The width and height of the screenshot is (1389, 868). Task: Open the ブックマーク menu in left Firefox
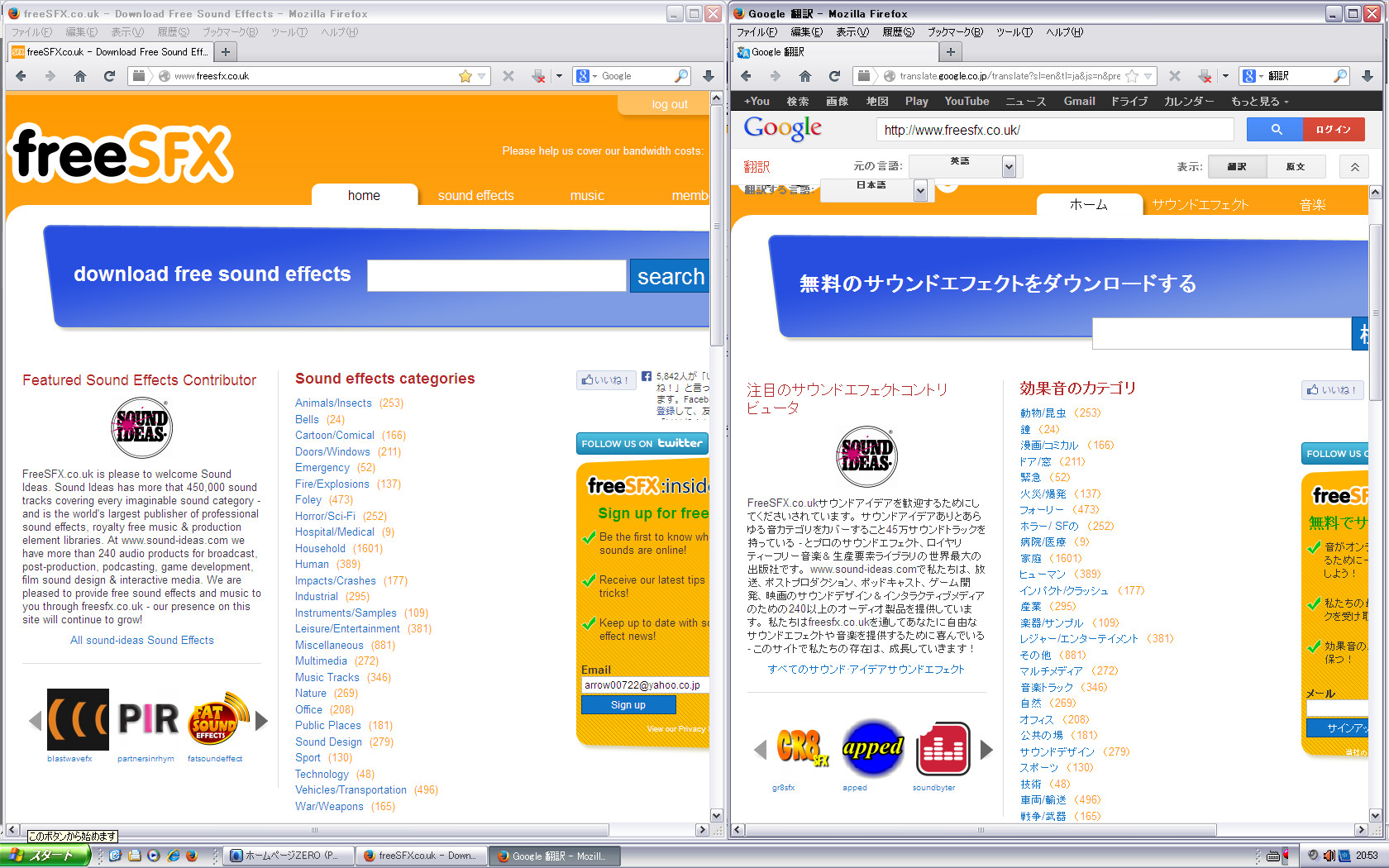229,32
